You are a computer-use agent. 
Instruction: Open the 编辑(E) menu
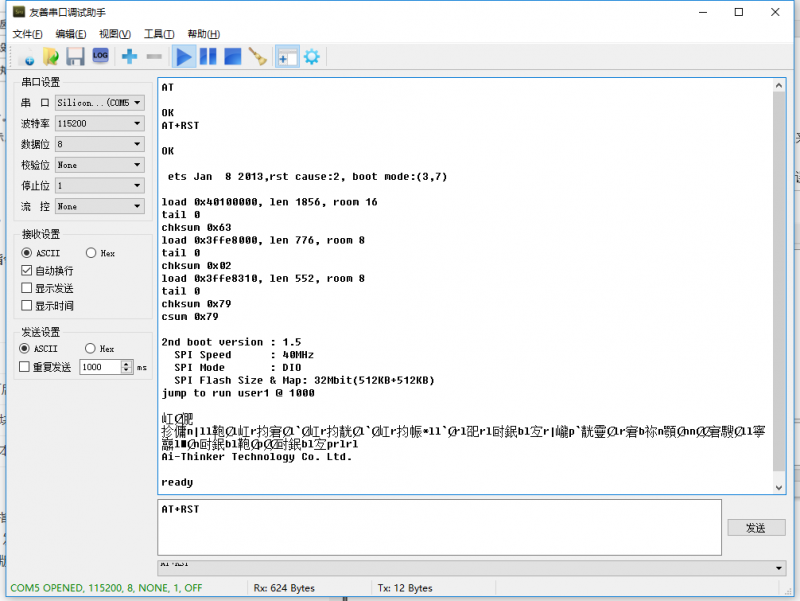71,34
